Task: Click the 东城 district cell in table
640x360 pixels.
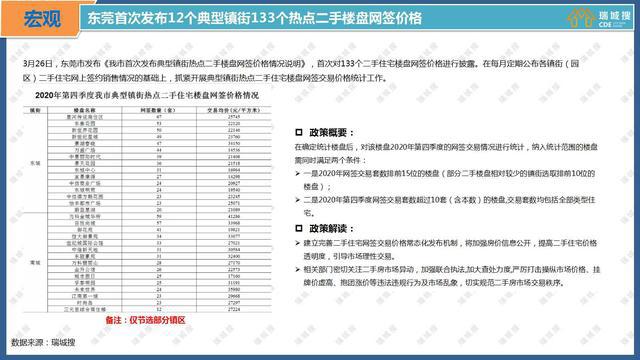Action: [x=36, y=163]
